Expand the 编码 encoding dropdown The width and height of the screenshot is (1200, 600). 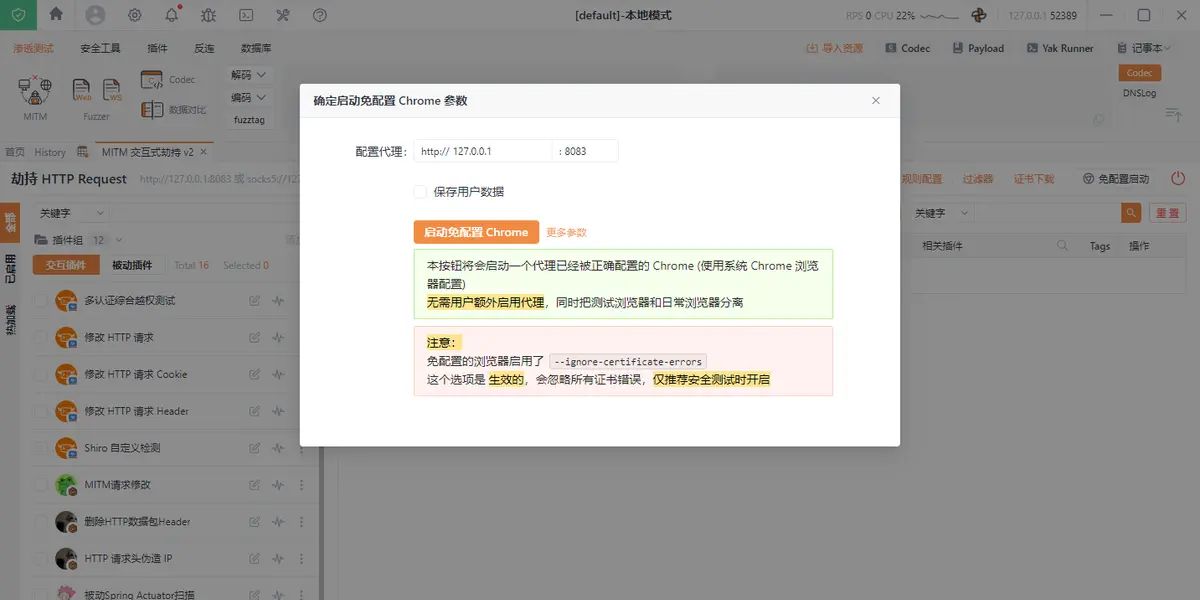pyautogui.click(x=248, y=99)
